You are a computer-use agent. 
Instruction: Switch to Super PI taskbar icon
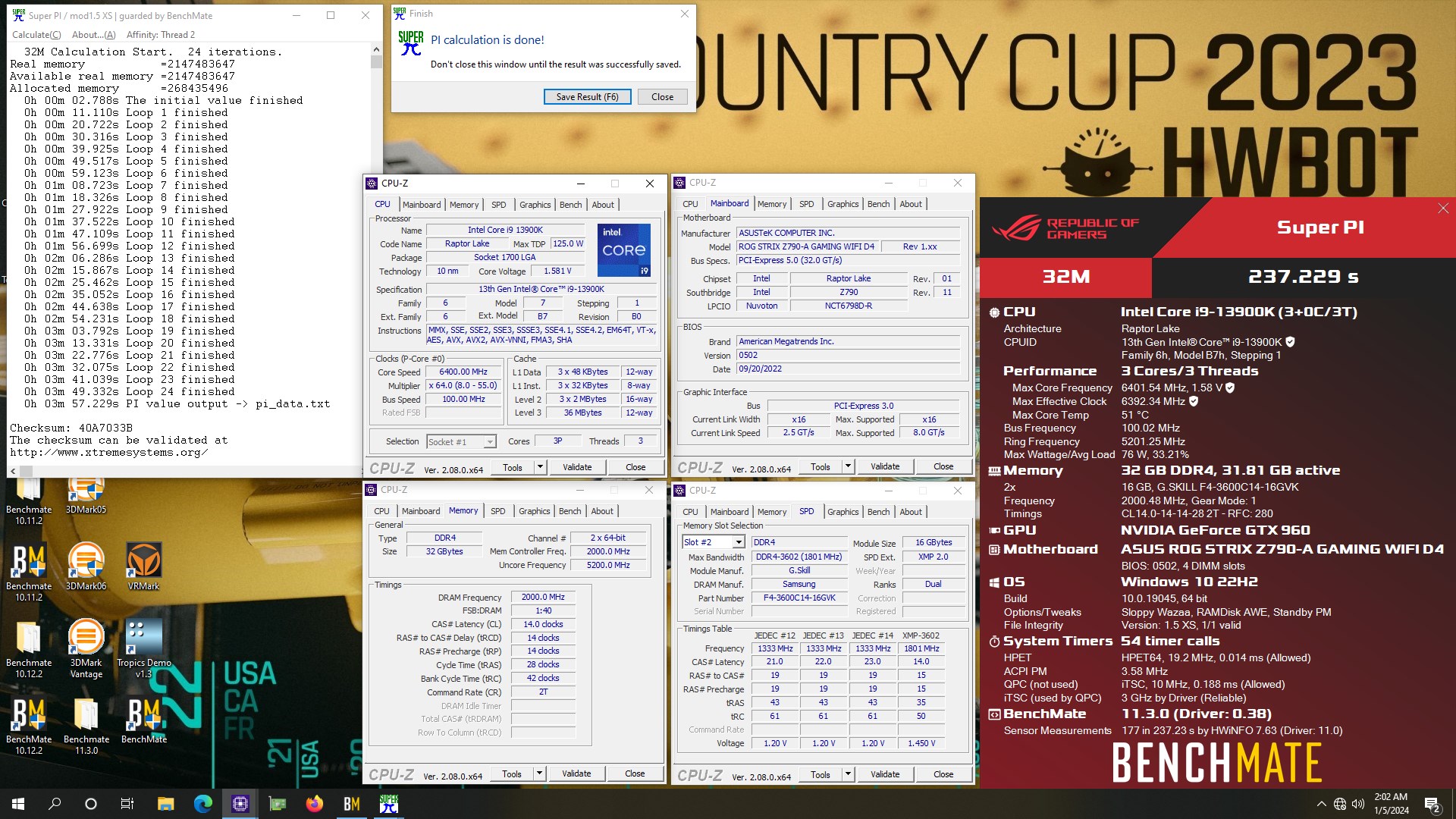point(389,804)
